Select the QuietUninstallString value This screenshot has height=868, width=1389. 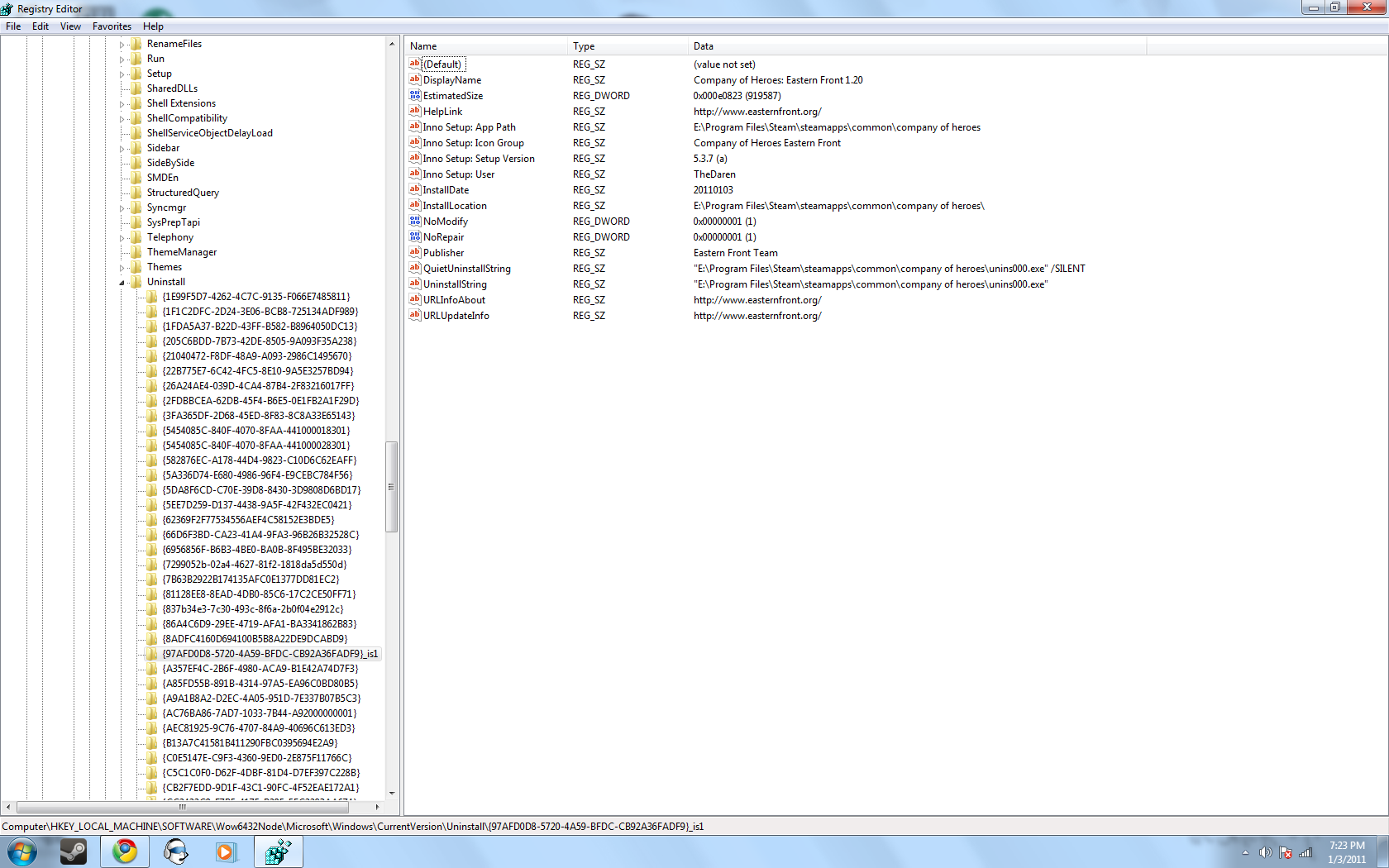[467, 269]
